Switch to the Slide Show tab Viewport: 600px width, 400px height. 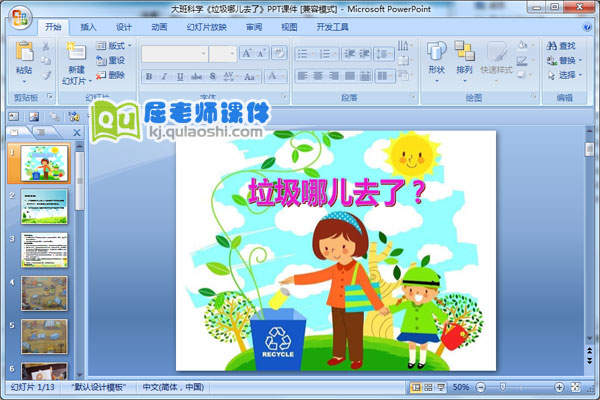[x=207, y=27]
